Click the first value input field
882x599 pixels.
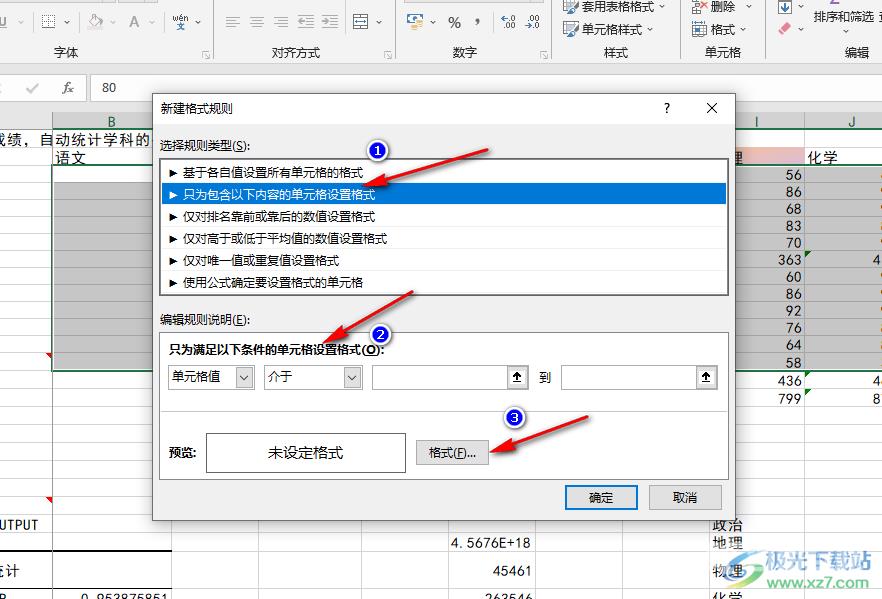440,377
